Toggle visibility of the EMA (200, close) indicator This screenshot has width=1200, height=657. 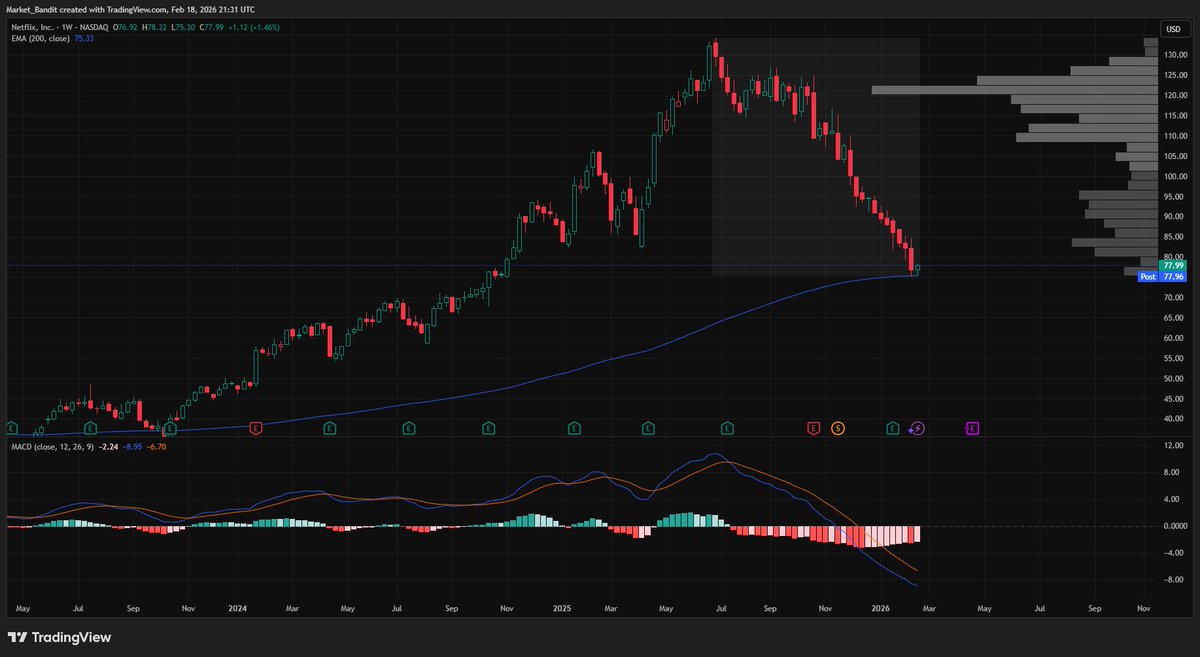[40, 38]
